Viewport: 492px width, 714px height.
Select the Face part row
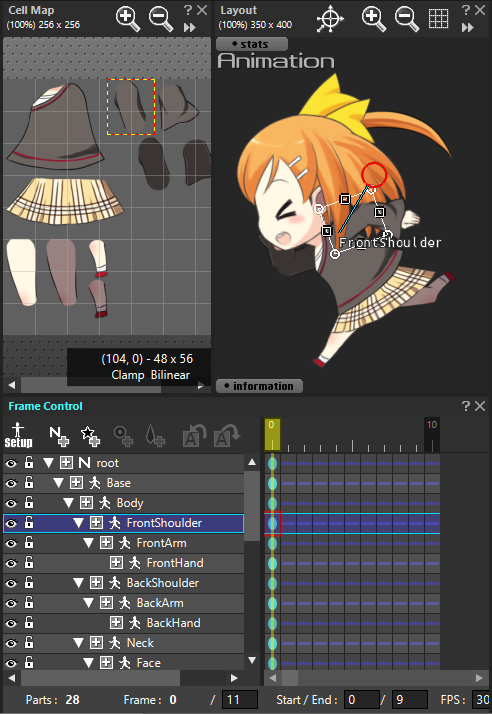click(123, 663)
